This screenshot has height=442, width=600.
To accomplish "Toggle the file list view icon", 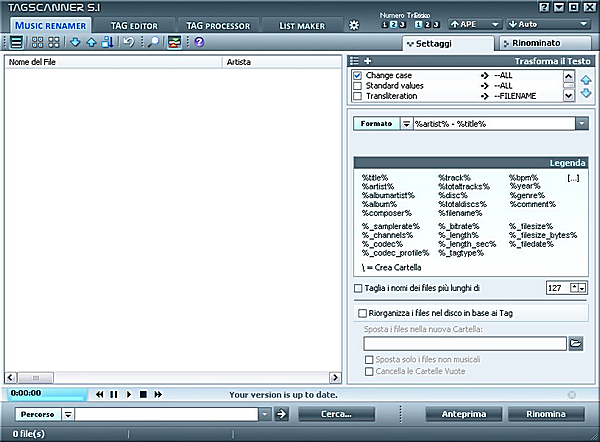I will (x=16, y=42).
